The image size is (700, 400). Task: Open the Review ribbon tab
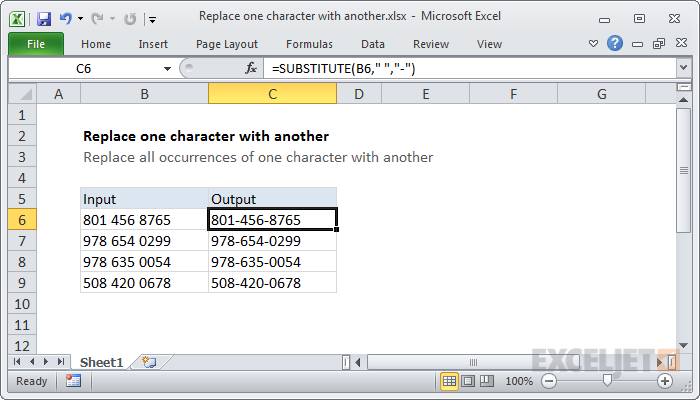[431, 44]
